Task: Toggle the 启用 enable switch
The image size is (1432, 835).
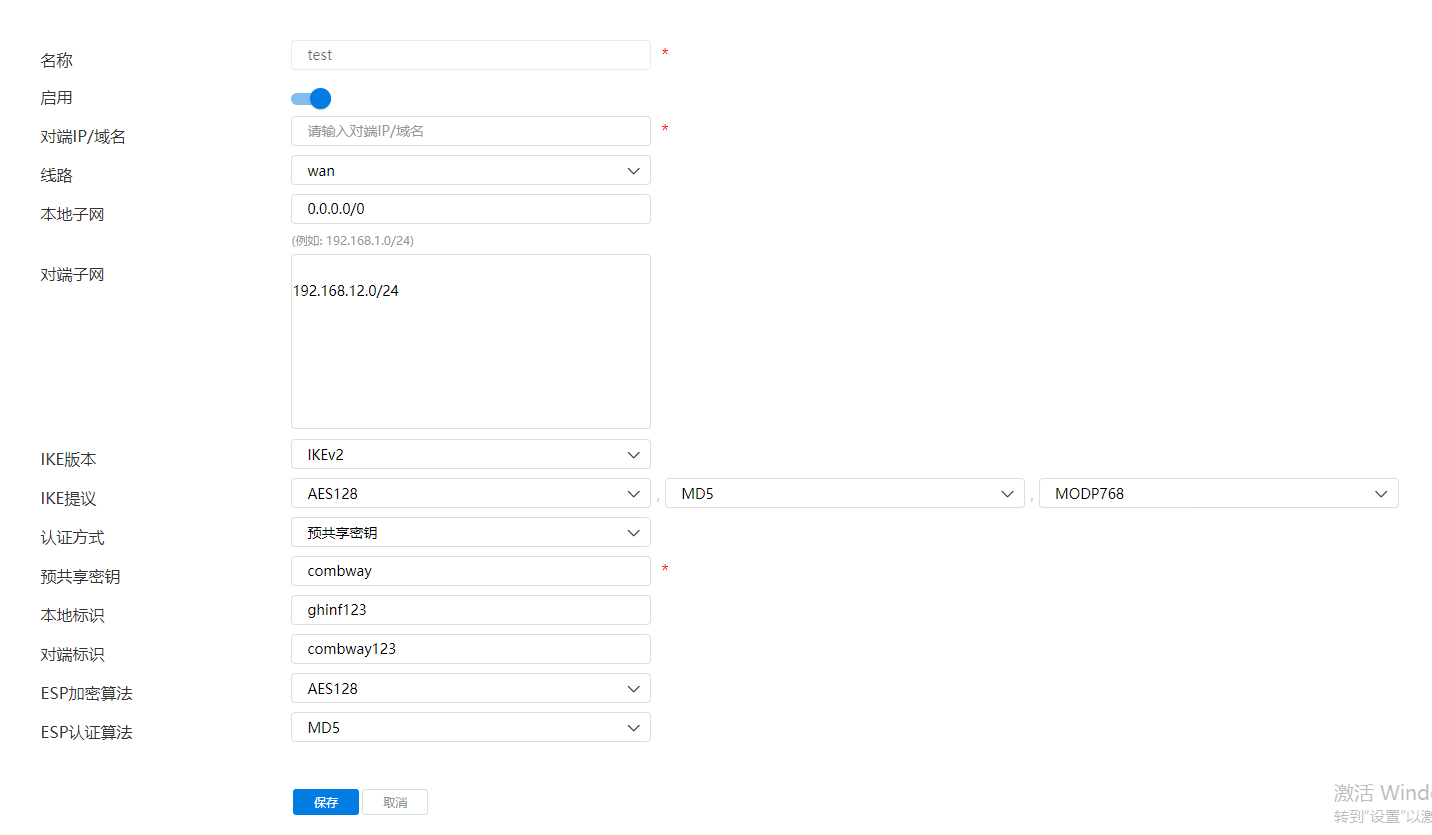Action: pyautogui.click(x=311, y=98)
